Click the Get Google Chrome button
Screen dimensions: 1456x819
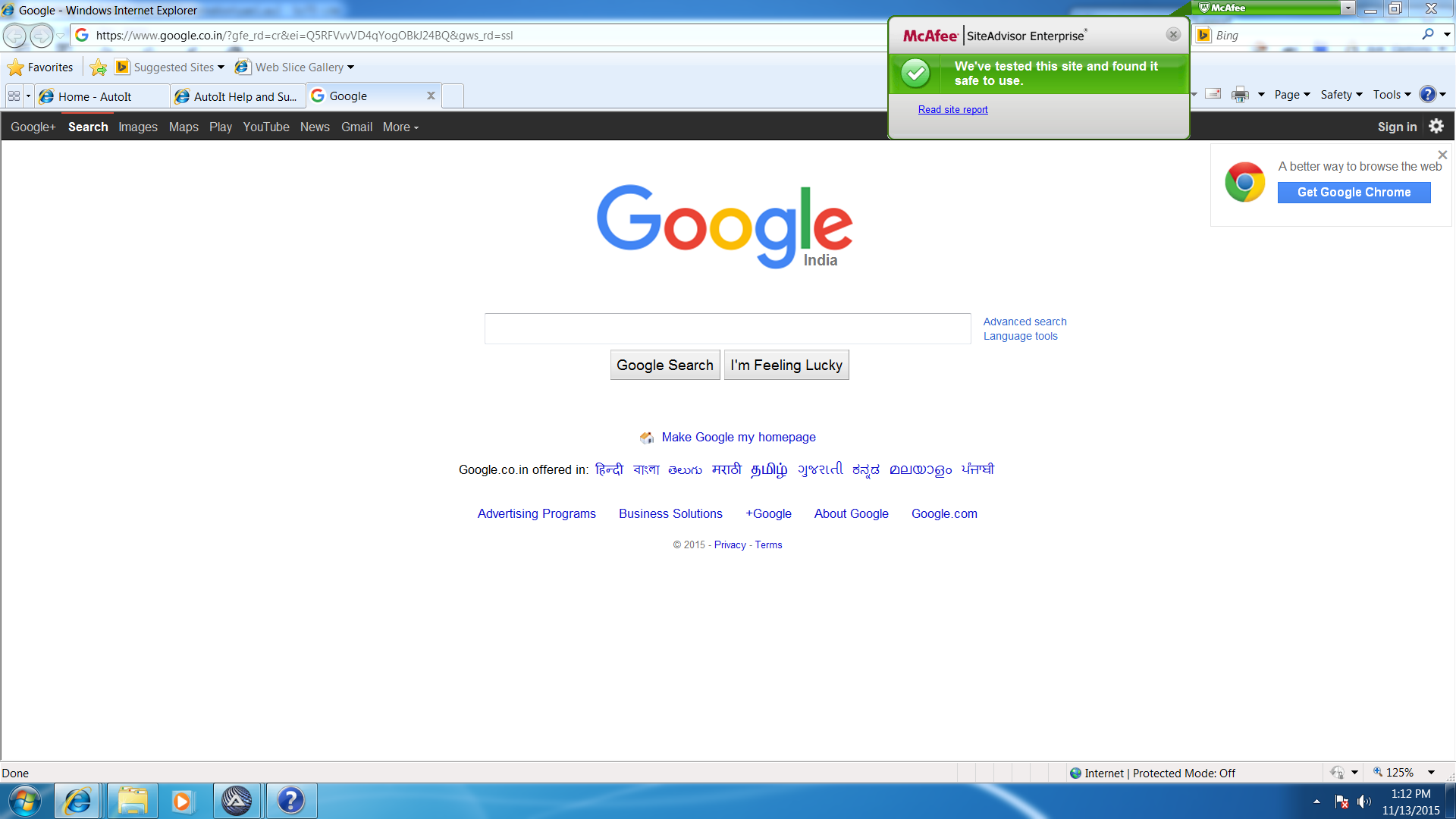click(x=1354, y=192)
